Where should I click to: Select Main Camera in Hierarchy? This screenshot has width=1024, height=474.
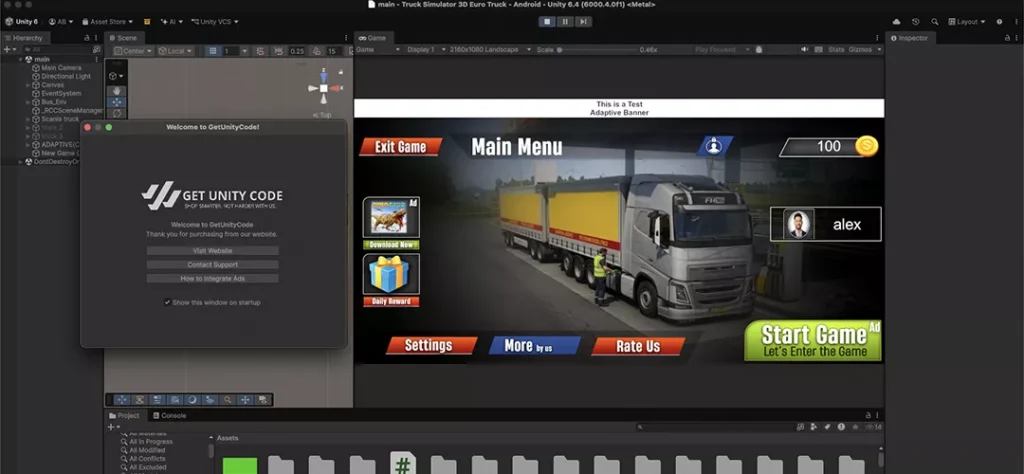pos(61,68)
